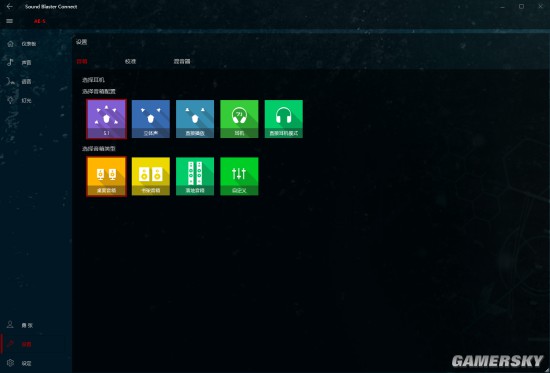Switch to the red speakers tab
The width and height of the screenshot is (550, 373).
point(82,61)
